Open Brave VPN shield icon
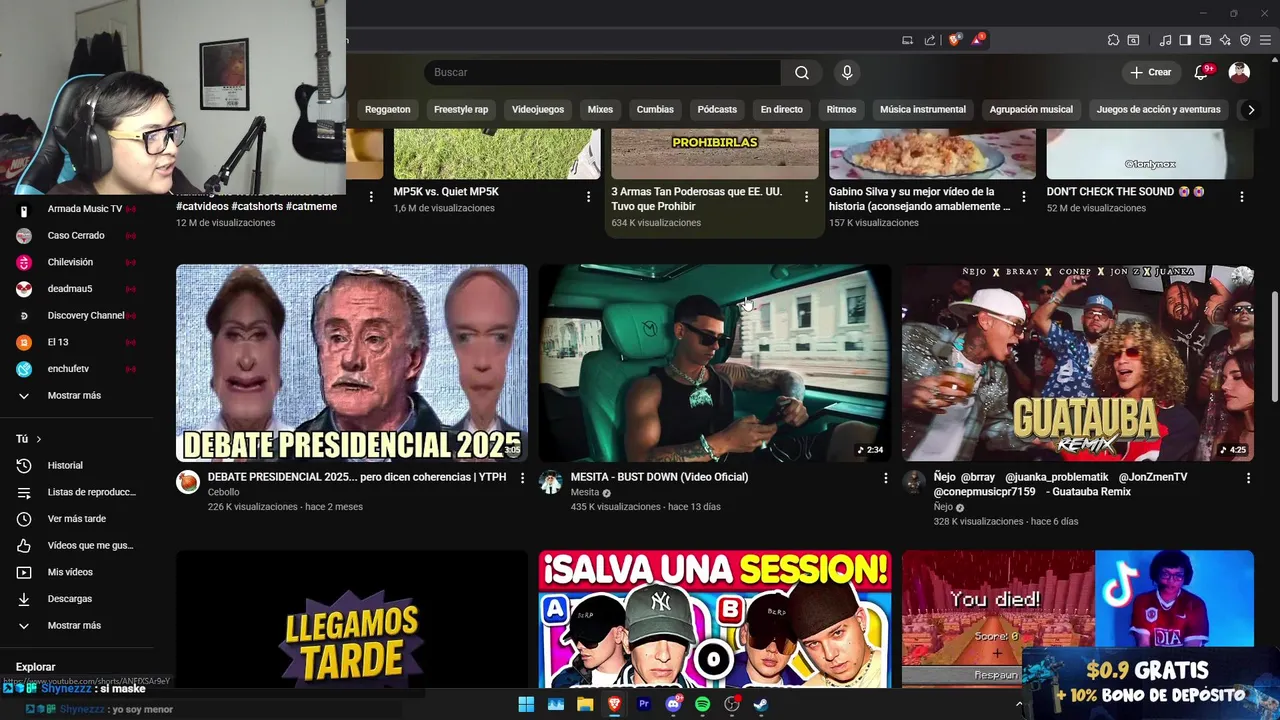This screenshot has height=720, width=1280. 1245,40
